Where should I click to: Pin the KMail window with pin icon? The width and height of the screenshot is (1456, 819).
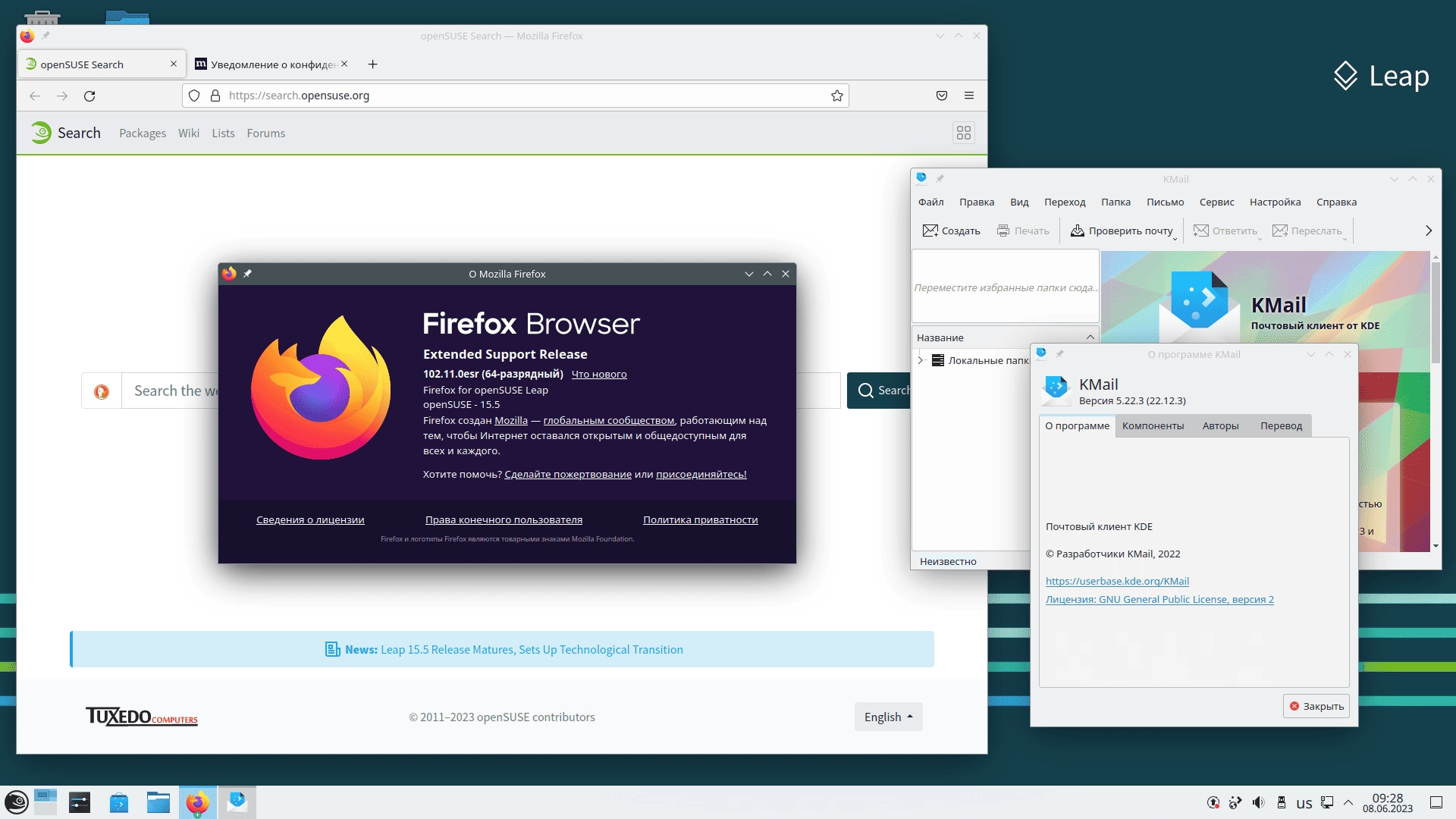(940, 179)
